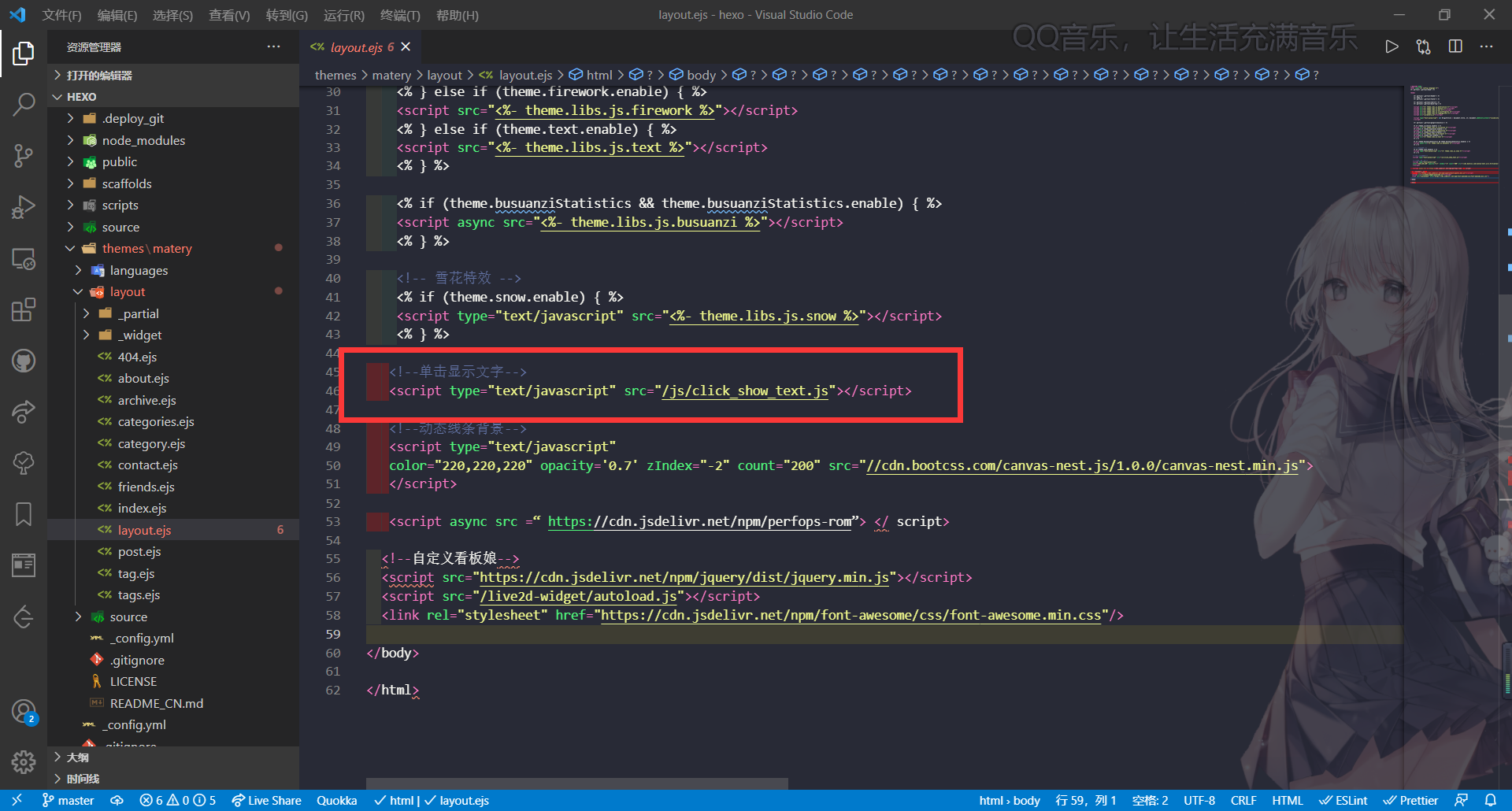Expand the node_modules folder
The image size is (1512, 811).
173,140
